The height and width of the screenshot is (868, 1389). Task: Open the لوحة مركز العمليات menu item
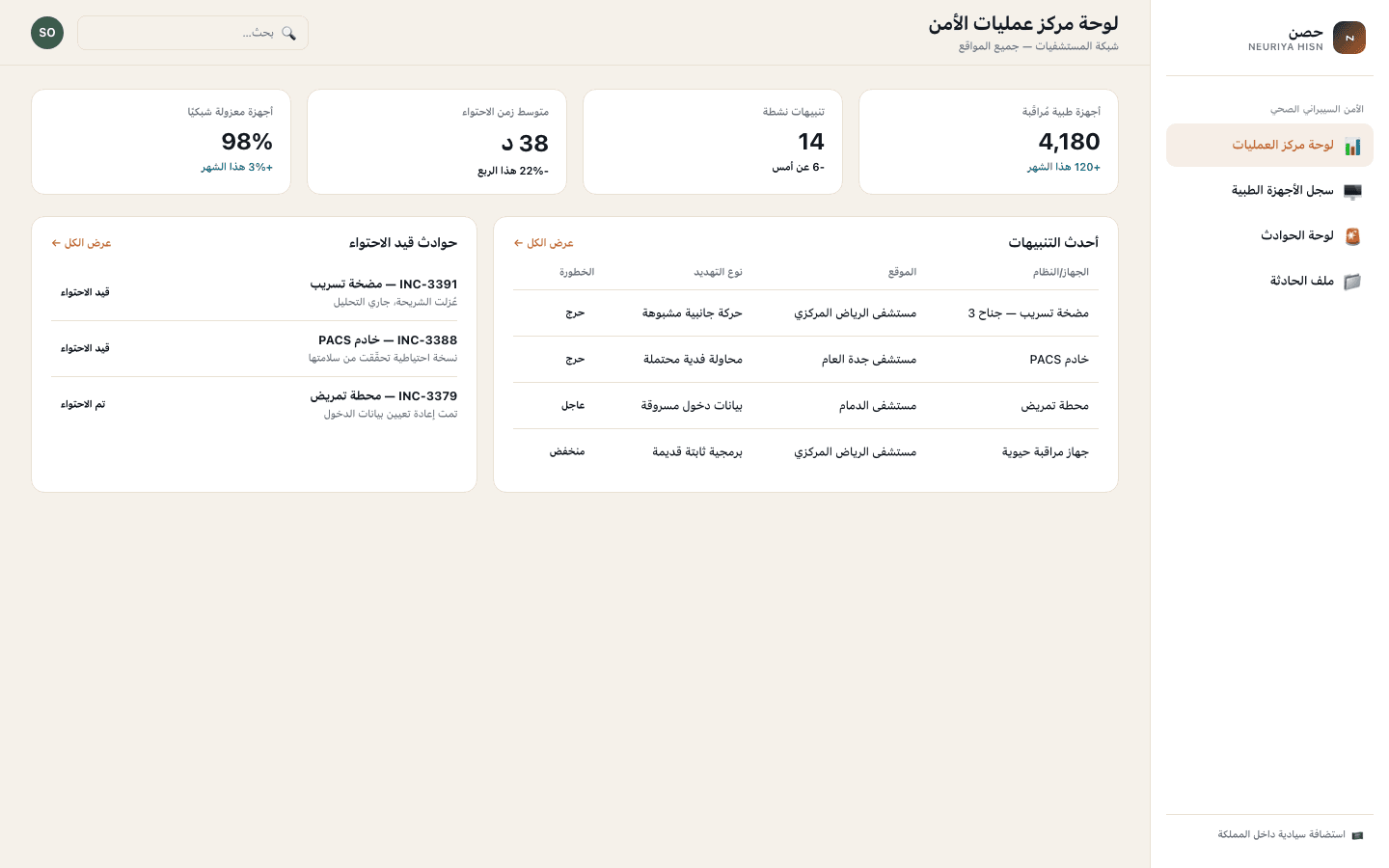point(1269,146)
